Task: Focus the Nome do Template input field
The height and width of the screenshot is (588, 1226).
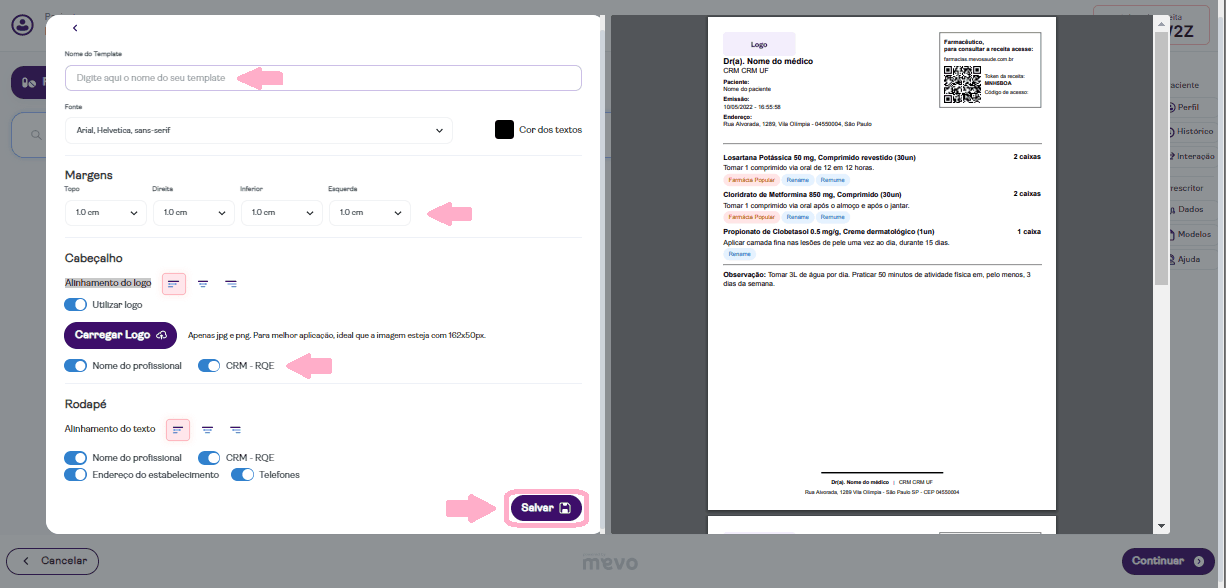Action: (323, 78)
